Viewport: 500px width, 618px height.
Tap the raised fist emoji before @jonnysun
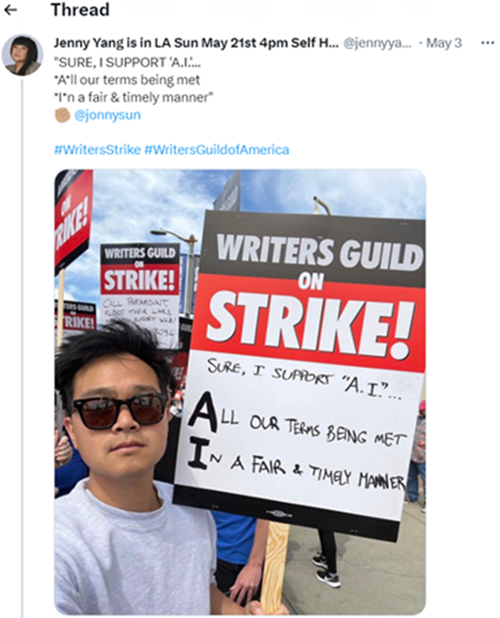pyautogui.click(x=62, y=115)
